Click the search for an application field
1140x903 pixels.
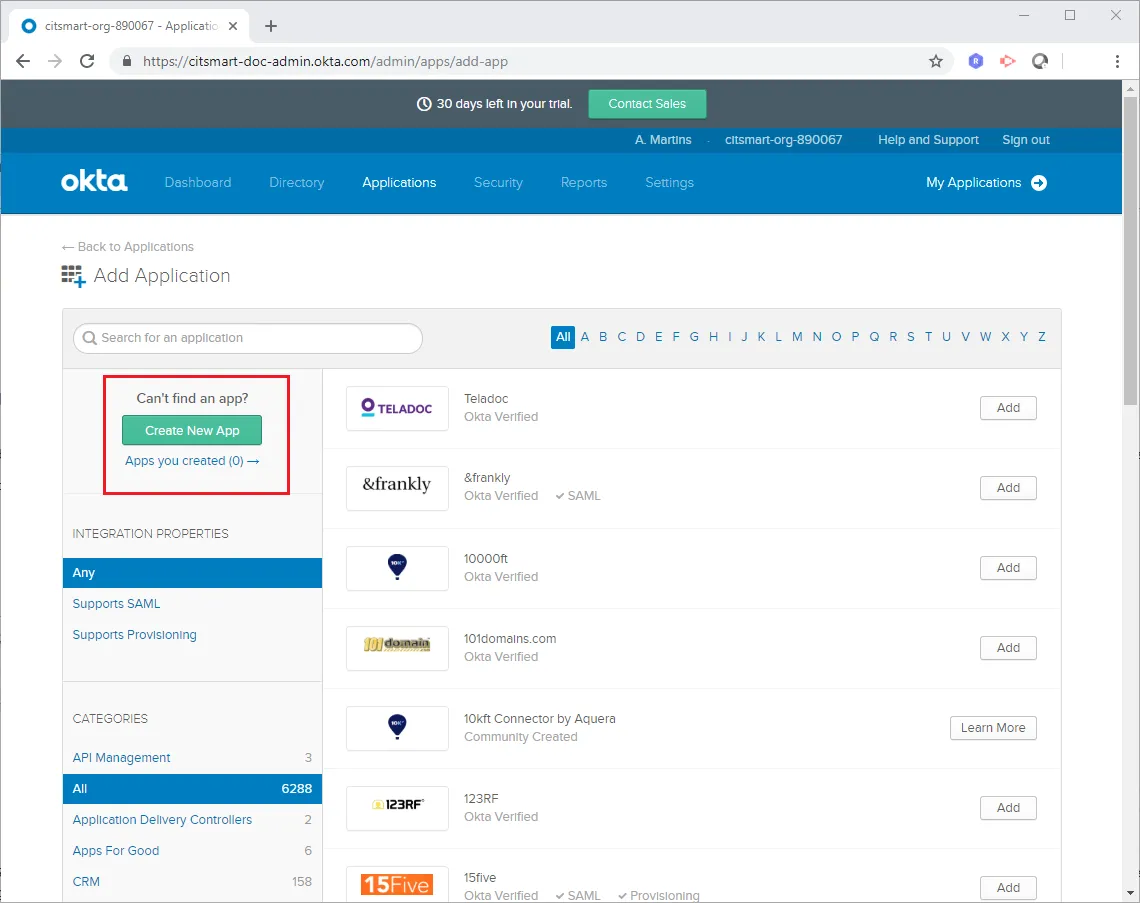[x=248, y=338]
